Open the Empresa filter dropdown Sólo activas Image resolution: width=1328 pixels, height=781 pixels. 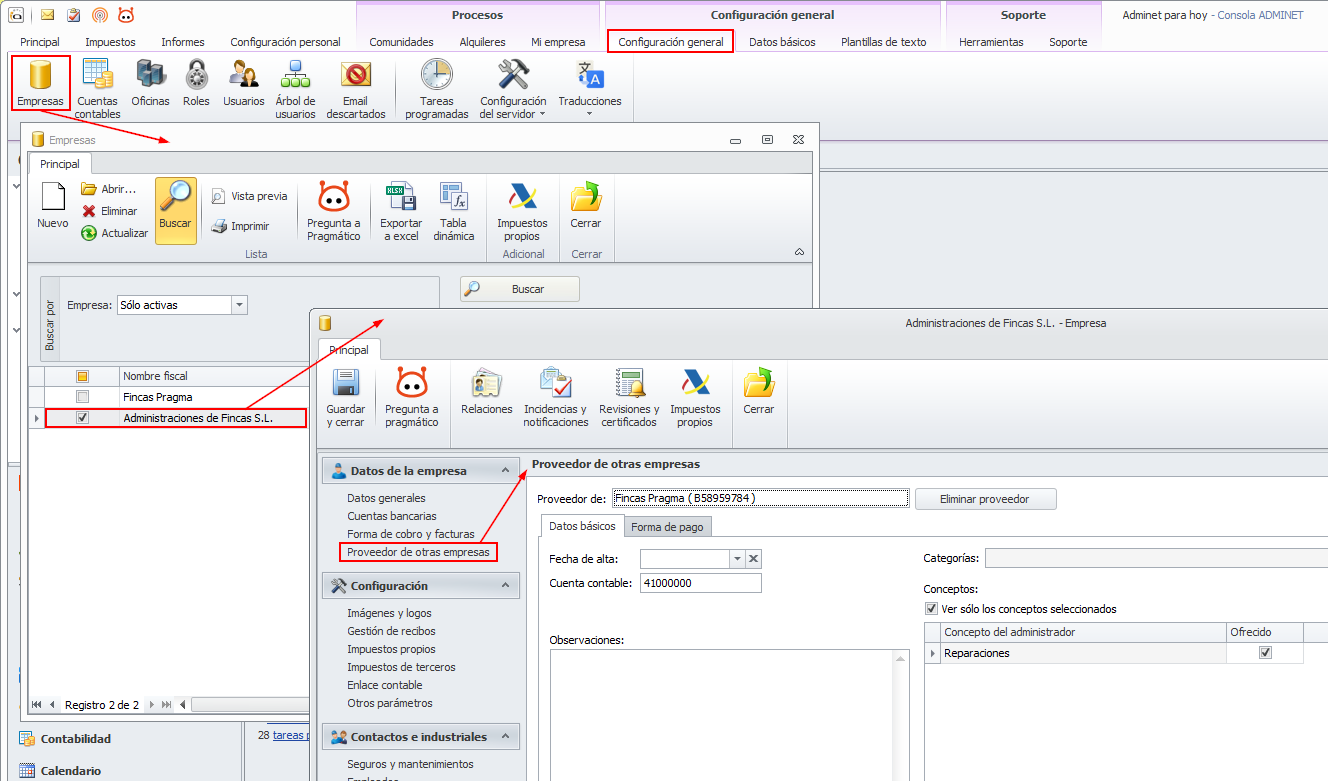239,305
